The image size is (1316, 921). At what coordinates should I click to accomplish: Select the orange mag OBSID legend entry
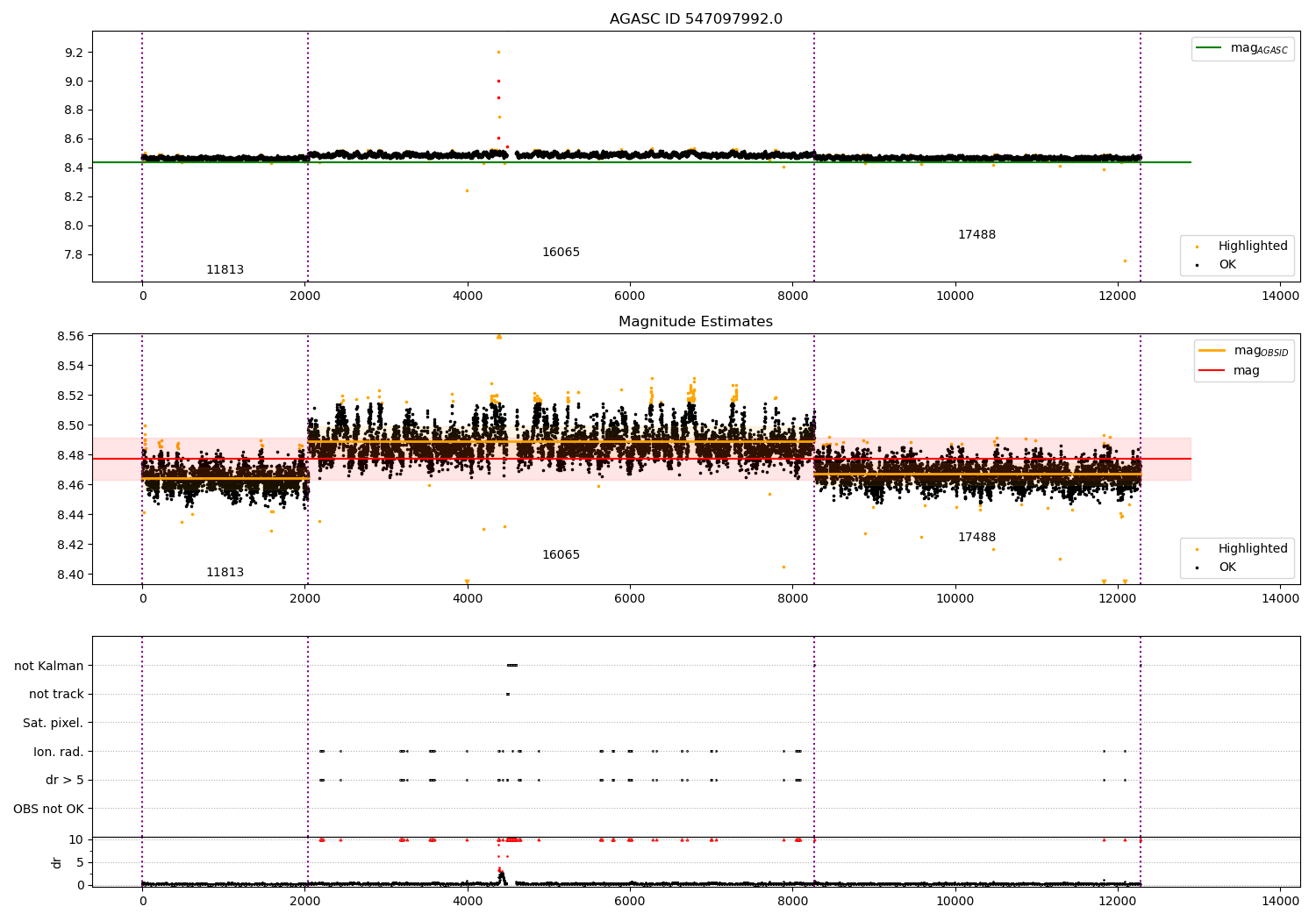1244,351
